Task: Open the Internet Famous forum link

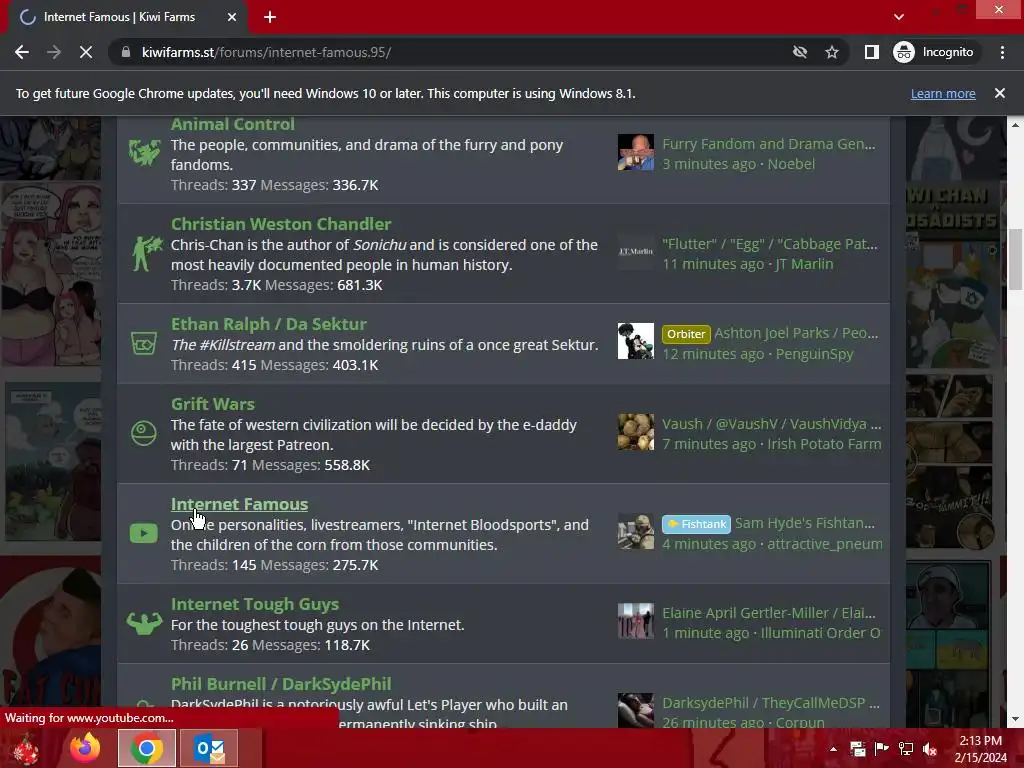Action: [239, 504]
